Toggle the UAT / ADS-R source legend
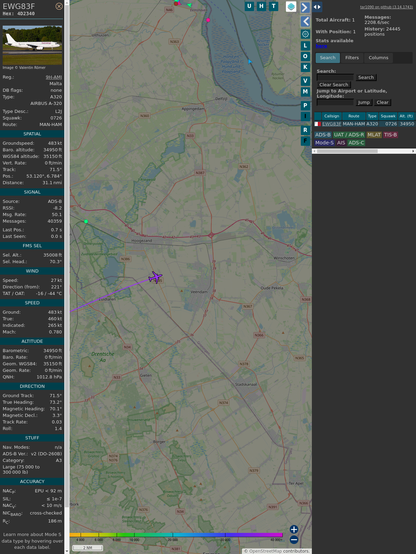Screen dimensions: 416x554 click(x=348, y=135)
